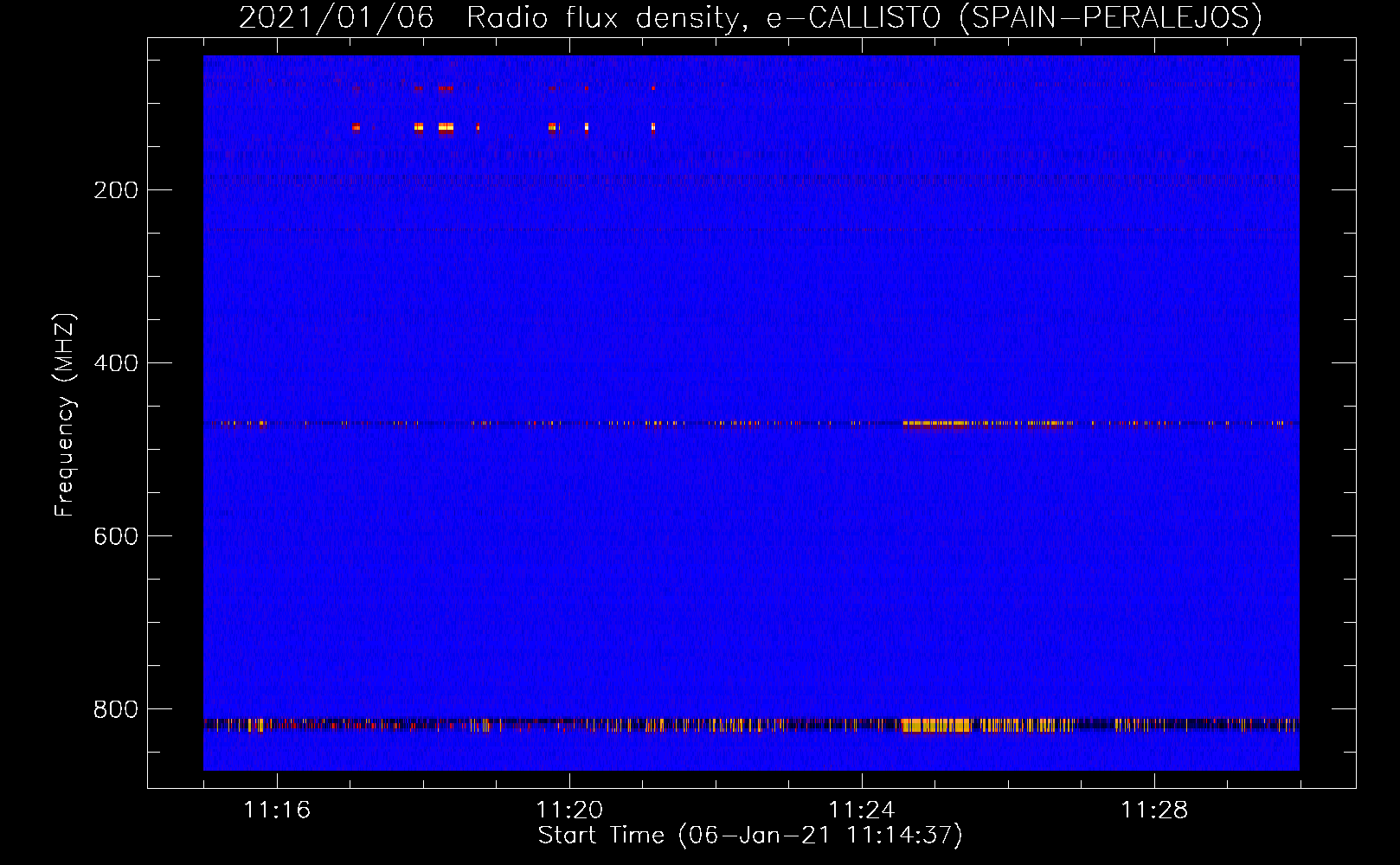This screenshot has width=1400, height=865.
Task: Click the 11:16 time tick label
Action: [x=277, y=811]
